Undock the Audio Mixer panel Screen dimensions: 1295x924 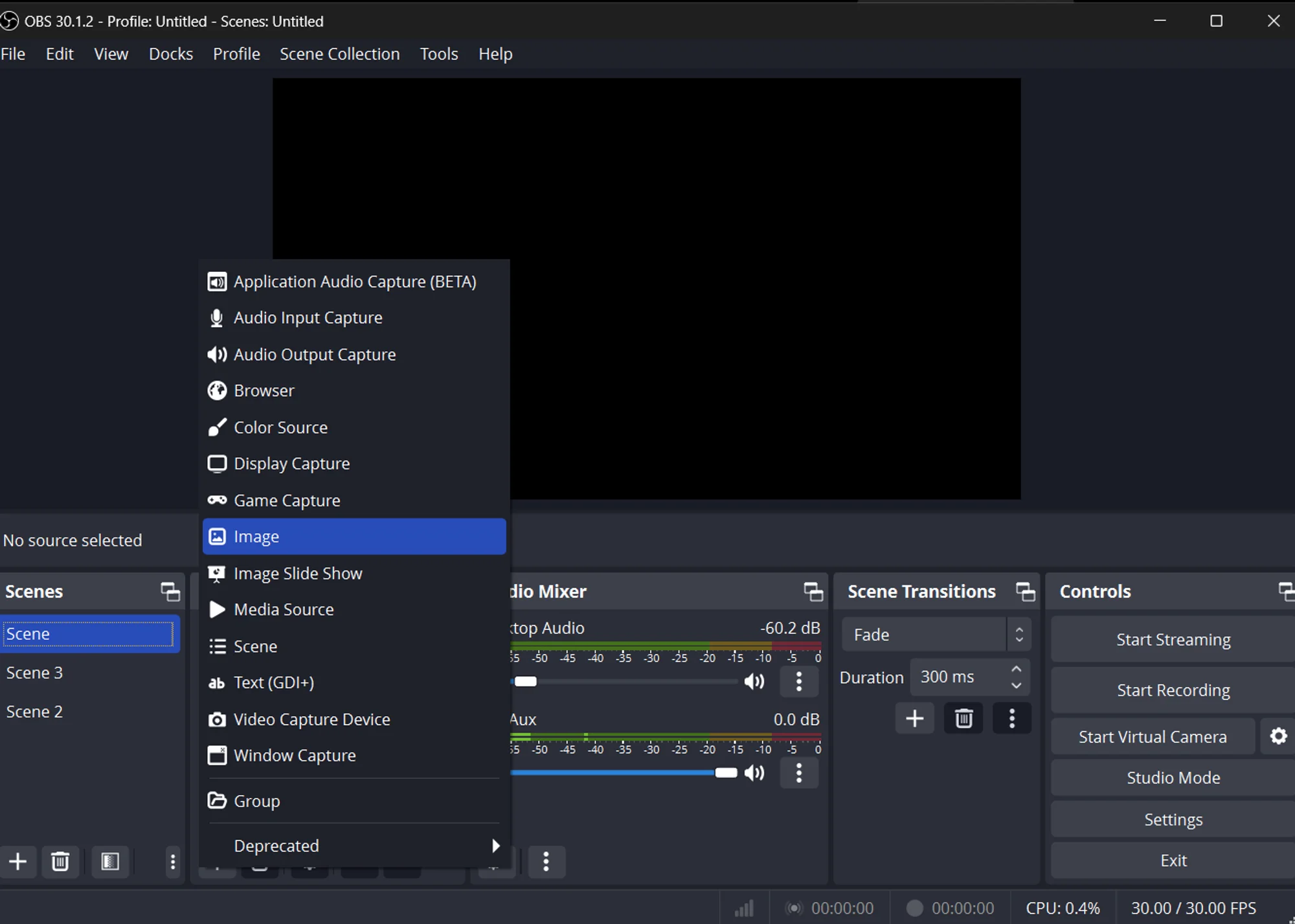click(813, 591)
